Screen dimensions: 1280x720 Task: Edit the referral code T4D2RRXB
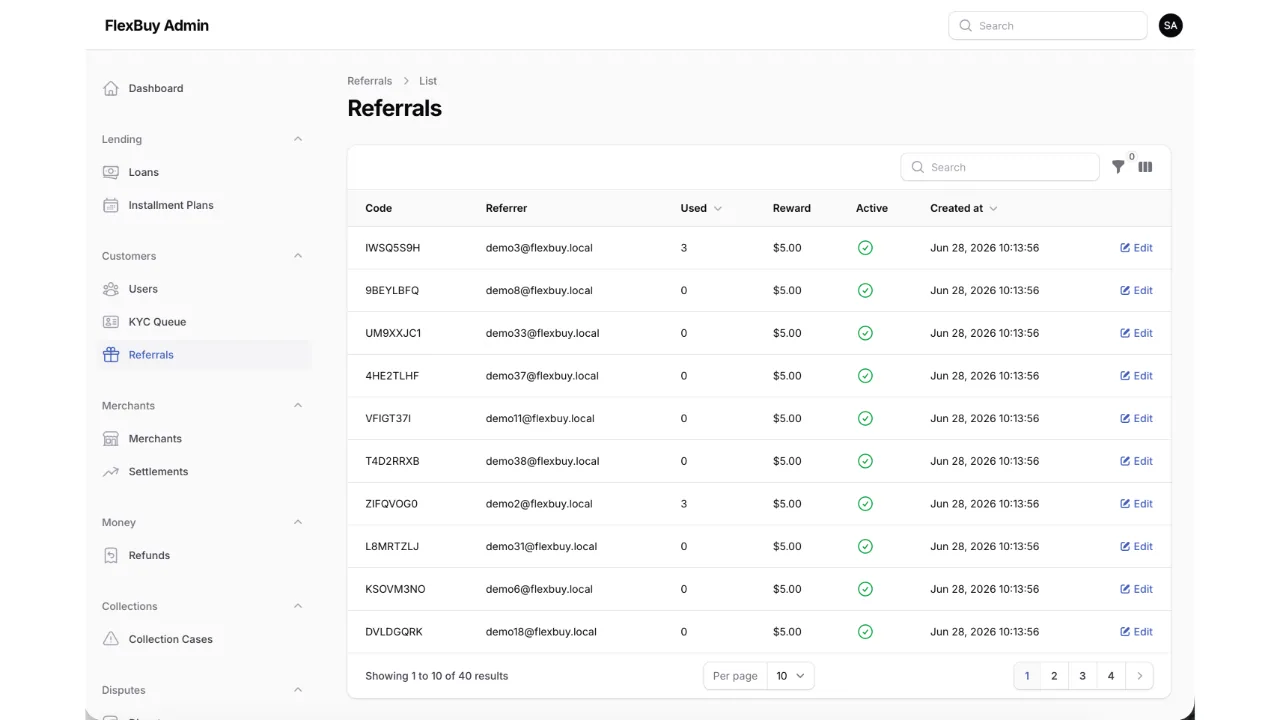tap(1136, 461)
